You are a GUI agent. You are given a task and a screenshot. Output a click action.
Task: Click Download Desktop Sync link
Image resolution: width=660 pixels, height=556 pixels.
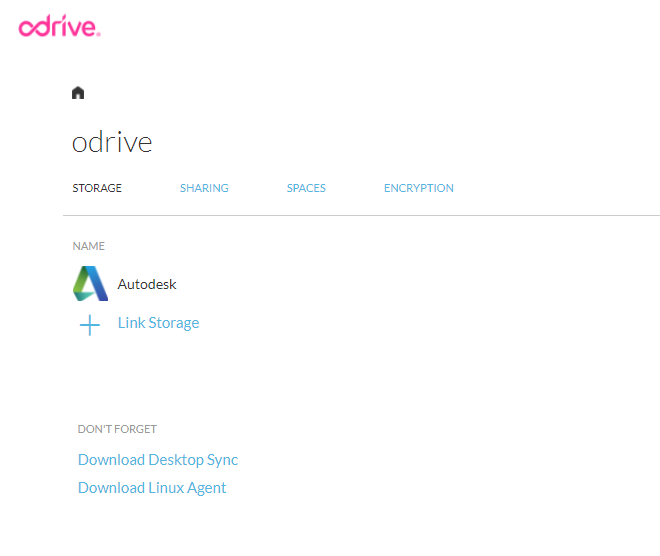158,460
